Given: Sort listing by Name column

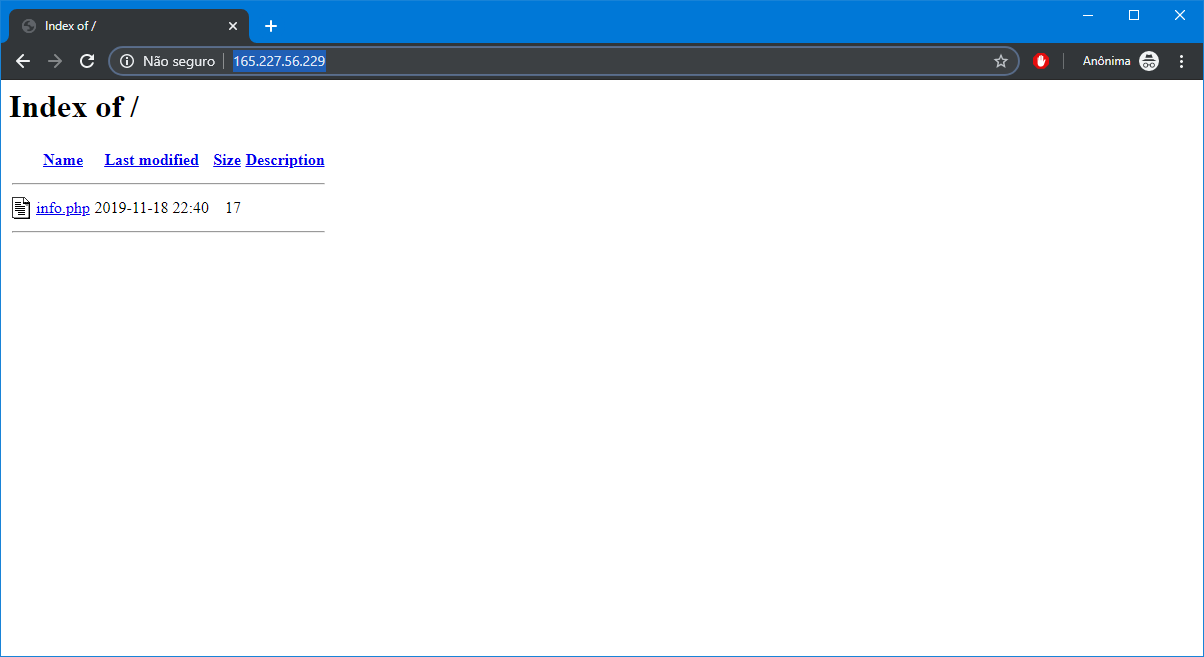Looking at the screenshot, I should [63, 160].
